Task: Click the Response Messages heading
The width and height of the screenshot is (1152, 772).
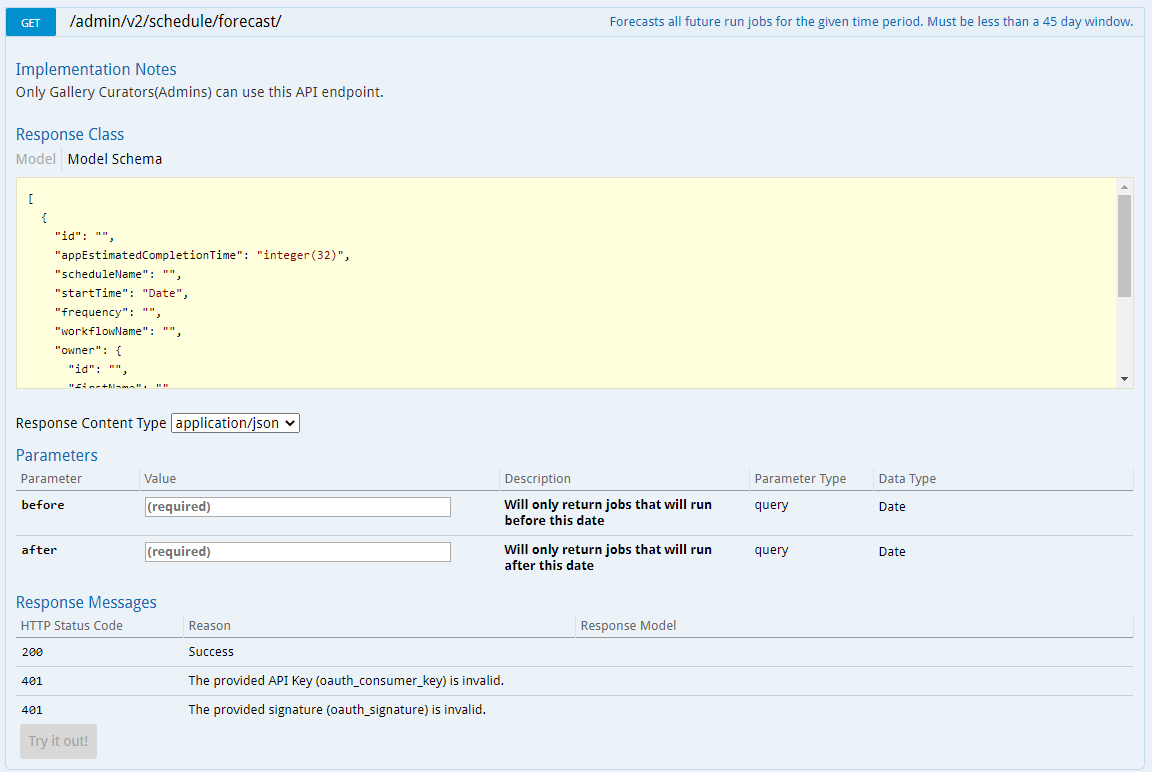Action: point(86,602)
